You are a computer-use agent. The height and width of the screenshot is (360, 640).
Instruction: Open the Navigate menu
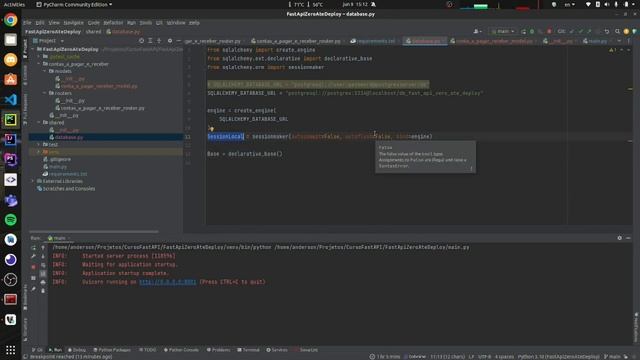click(73, 23)
